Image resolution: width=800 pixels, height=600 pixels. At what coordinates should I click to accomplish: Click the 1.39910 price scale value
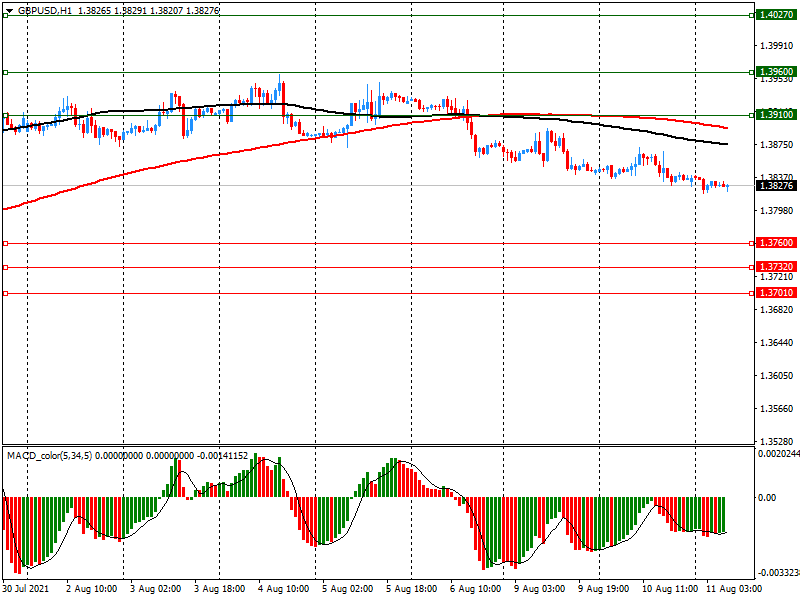pyautogui.click(x=777, y=46)
